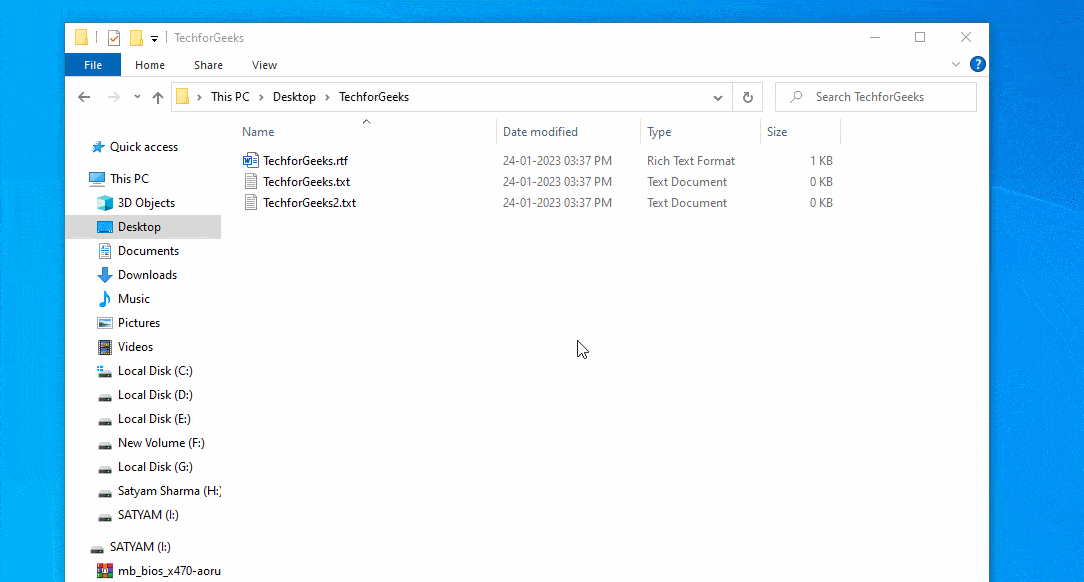Image resolution: width=1084 pixels, height=582 pixels.
Task: Open Local Disk (G:) in the sidebar
Action: coord(155,467)
